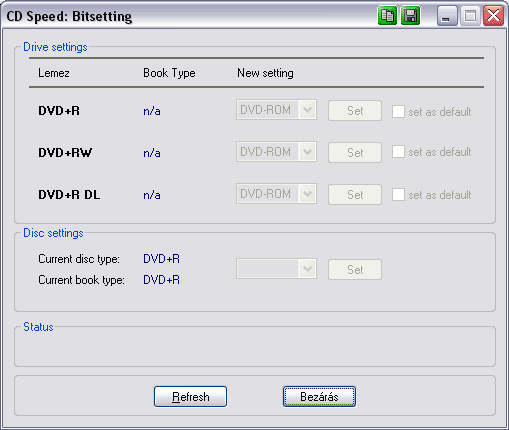Click the 'Lemez' column header

(54, 73)
